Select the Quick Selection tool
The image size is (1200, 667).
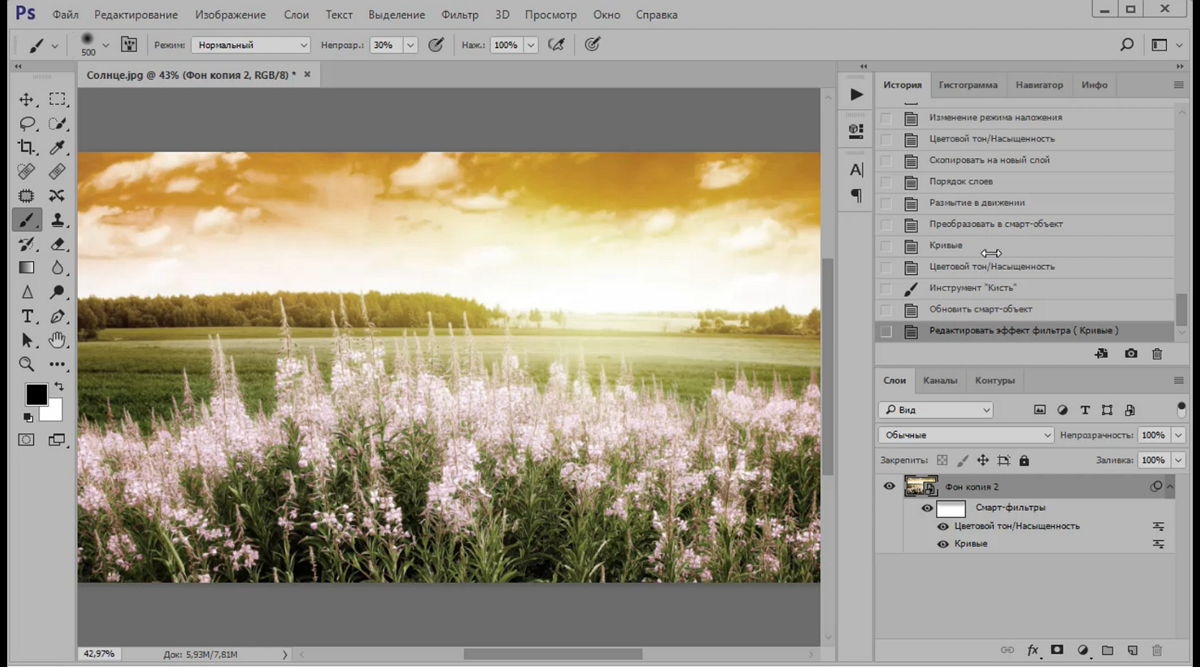click(57, 124)
